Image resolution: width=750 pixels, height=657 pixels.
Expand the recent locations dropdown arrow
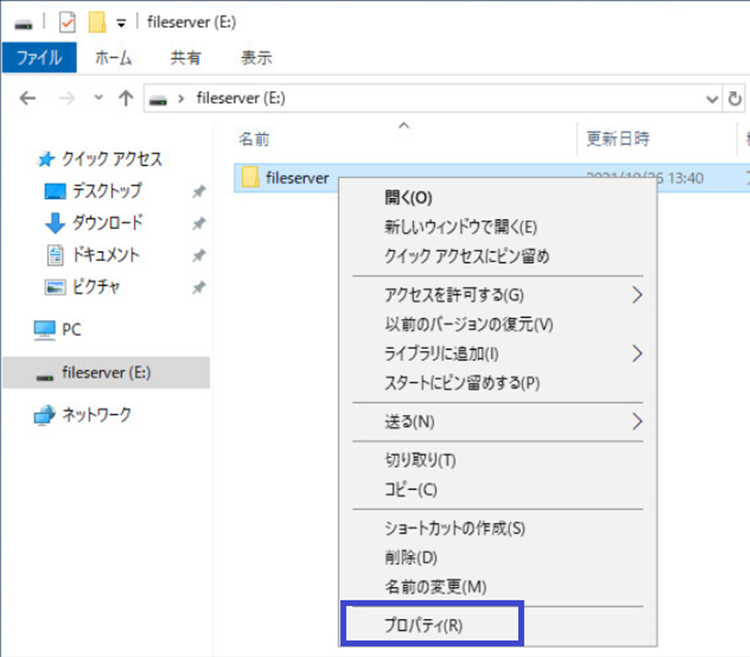[x=98, y=99]
